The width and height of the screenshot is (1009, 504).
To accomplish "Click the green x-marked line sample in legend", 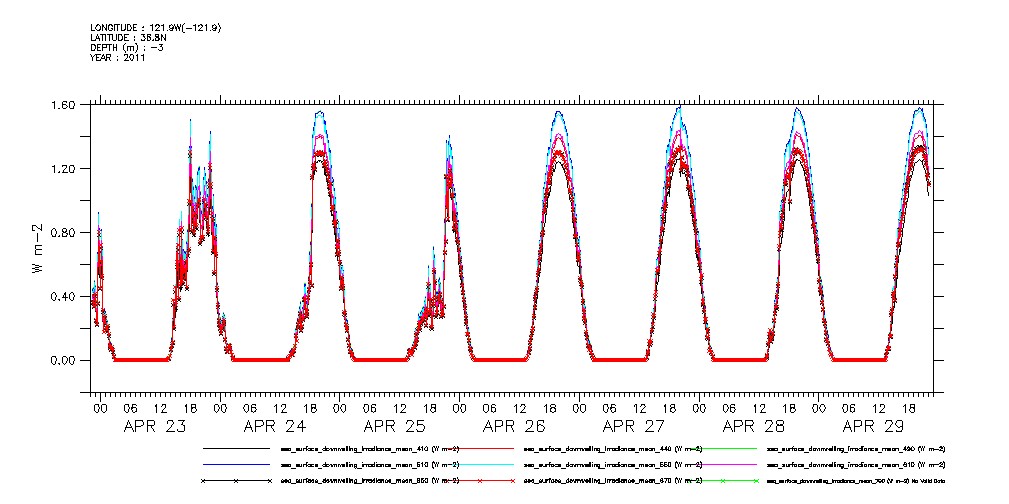I will pos(723,481).
